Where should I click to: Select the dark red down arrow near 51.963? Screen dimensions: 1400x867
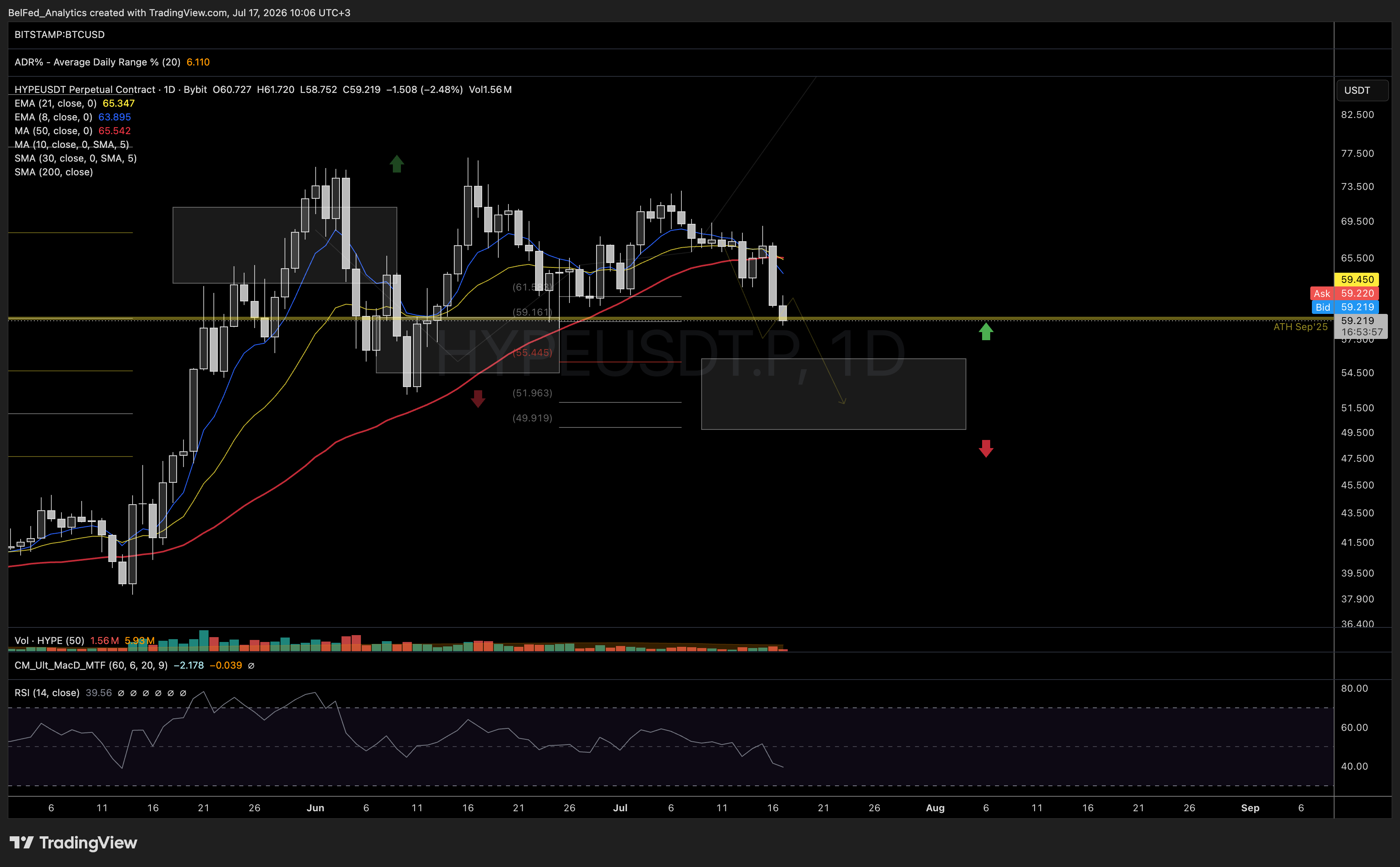[478, 398]
